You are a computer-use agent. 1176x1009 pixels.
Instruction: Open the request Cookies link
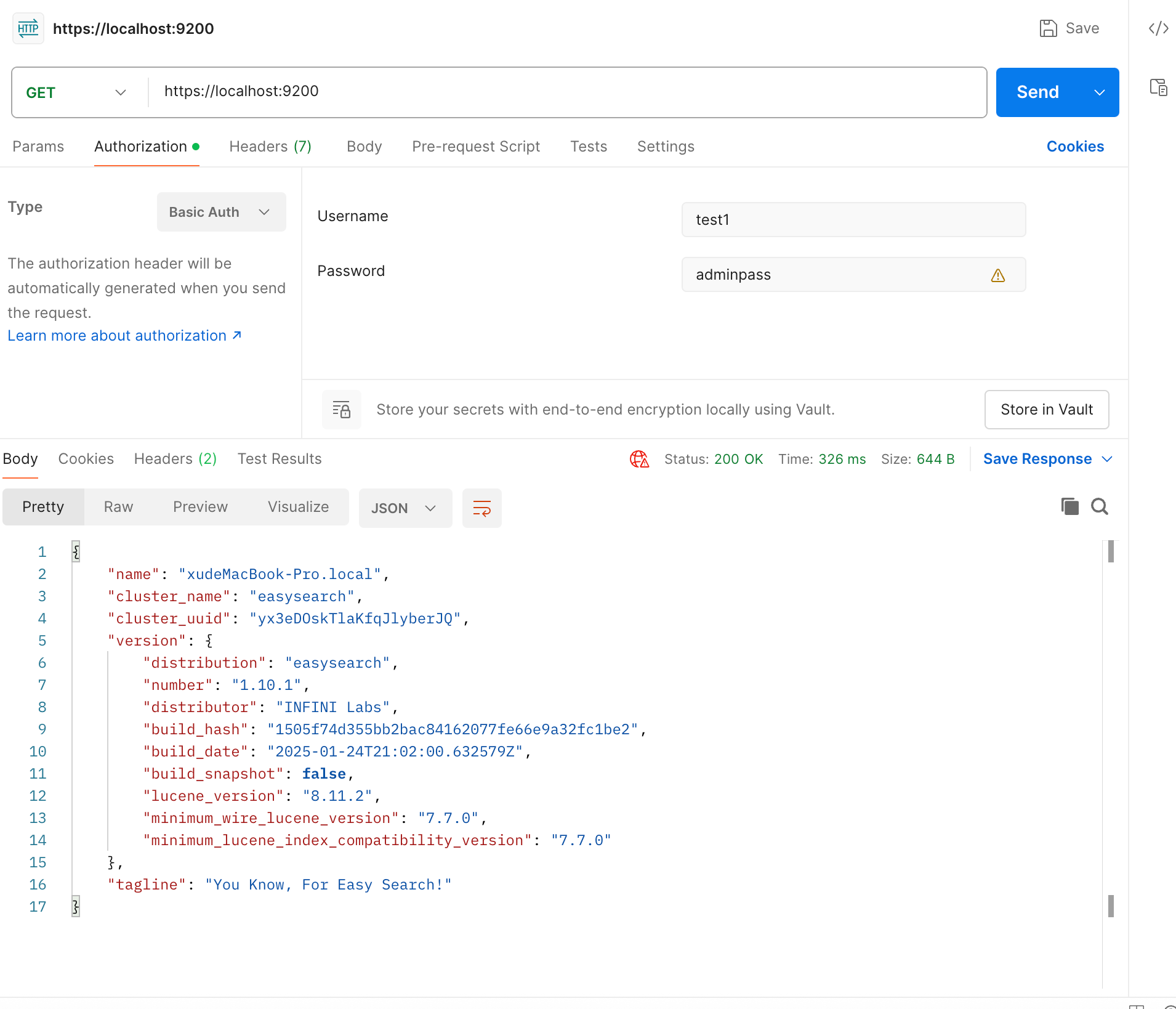[1075, 147]
